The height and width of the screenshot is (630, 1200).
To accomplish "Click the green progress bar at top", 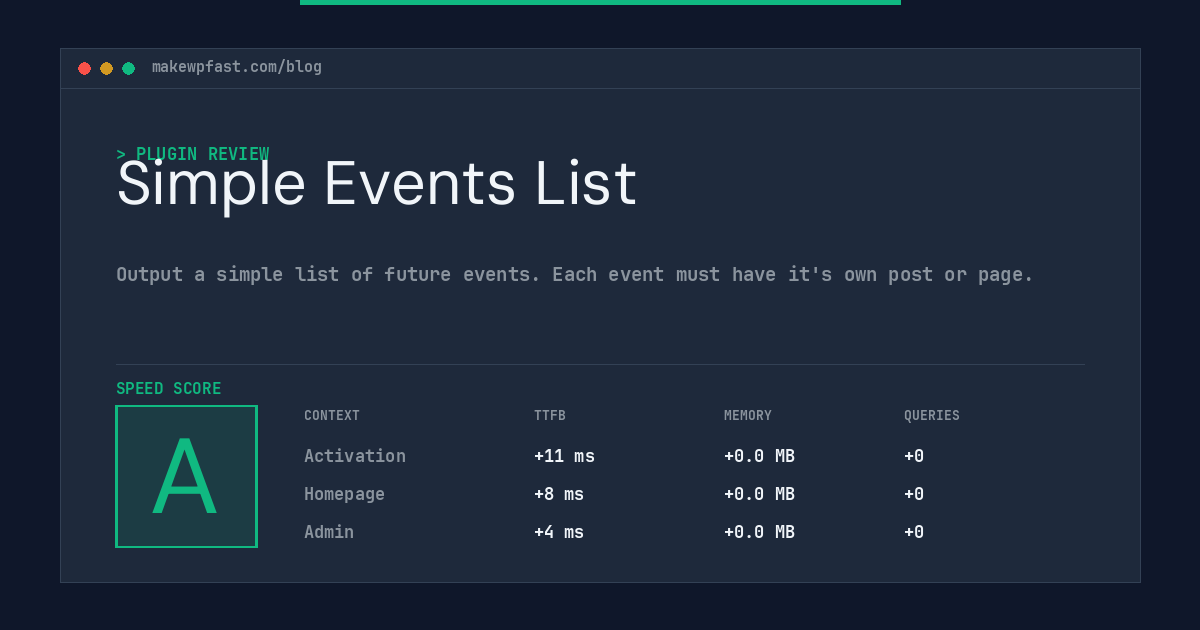I will 600,2.
